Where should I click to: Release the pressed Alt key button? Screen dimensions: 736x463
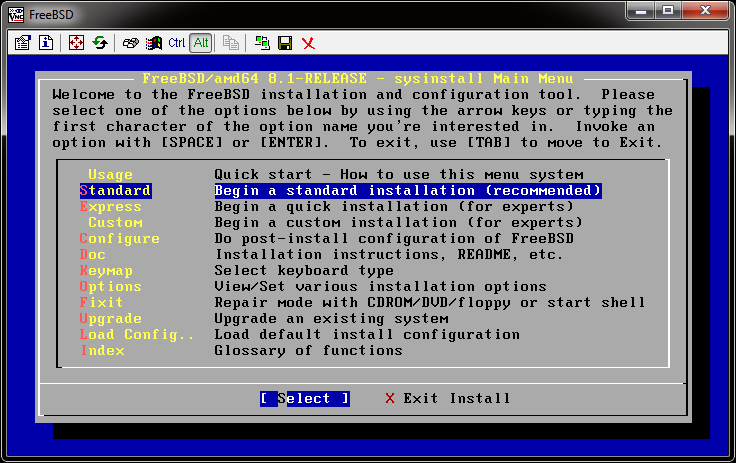[x=201, y=43]
